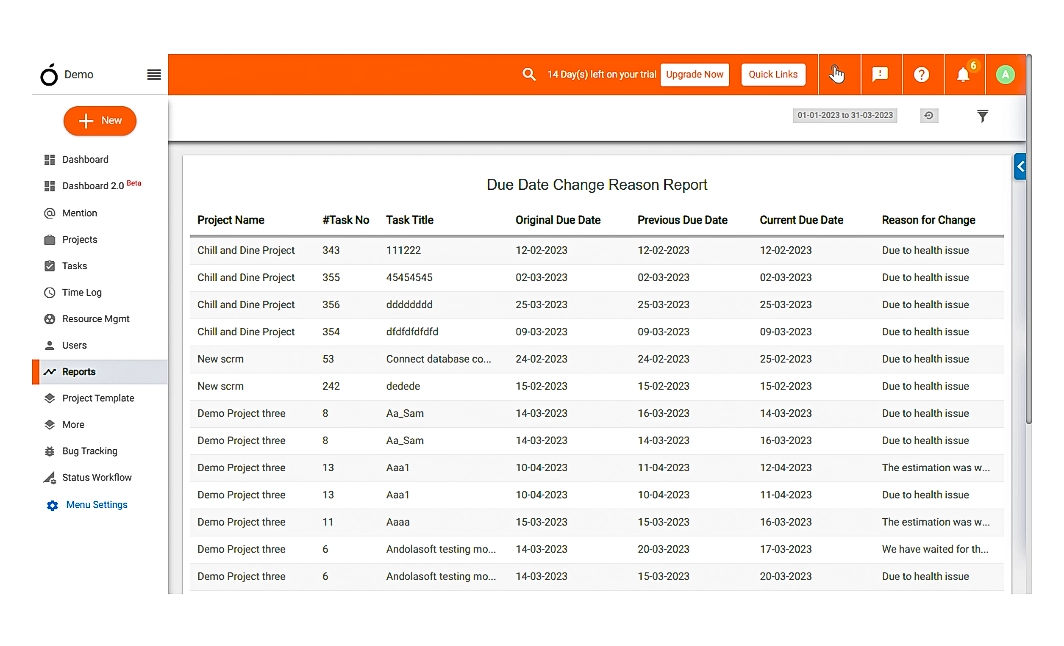Screen dimensions: 1064x646
Task: Open the feedback chat icon
Action: click(x=880, y=75)
